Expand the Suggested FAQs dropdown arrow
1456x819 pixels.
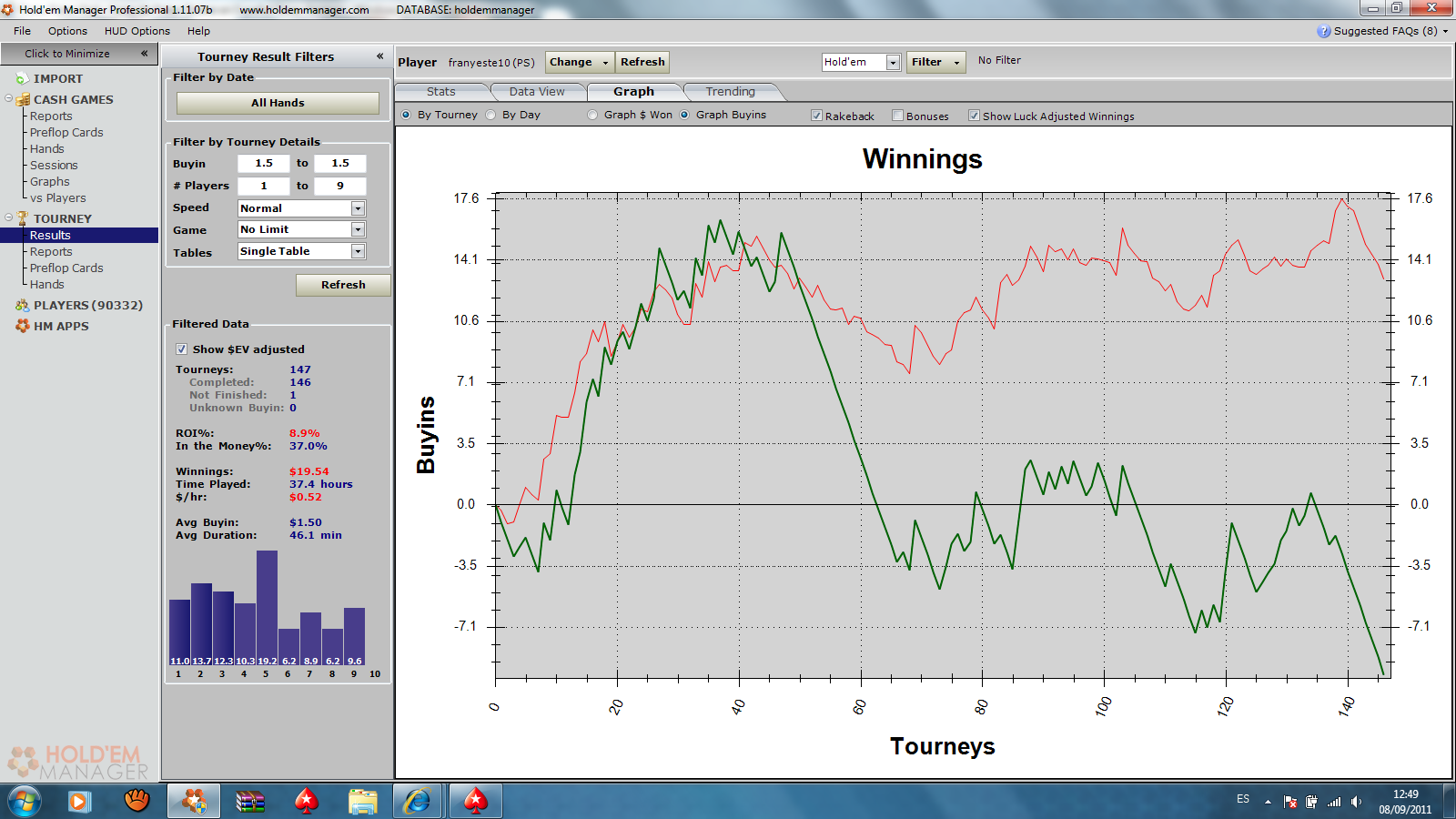click(x=1445, y=31)
